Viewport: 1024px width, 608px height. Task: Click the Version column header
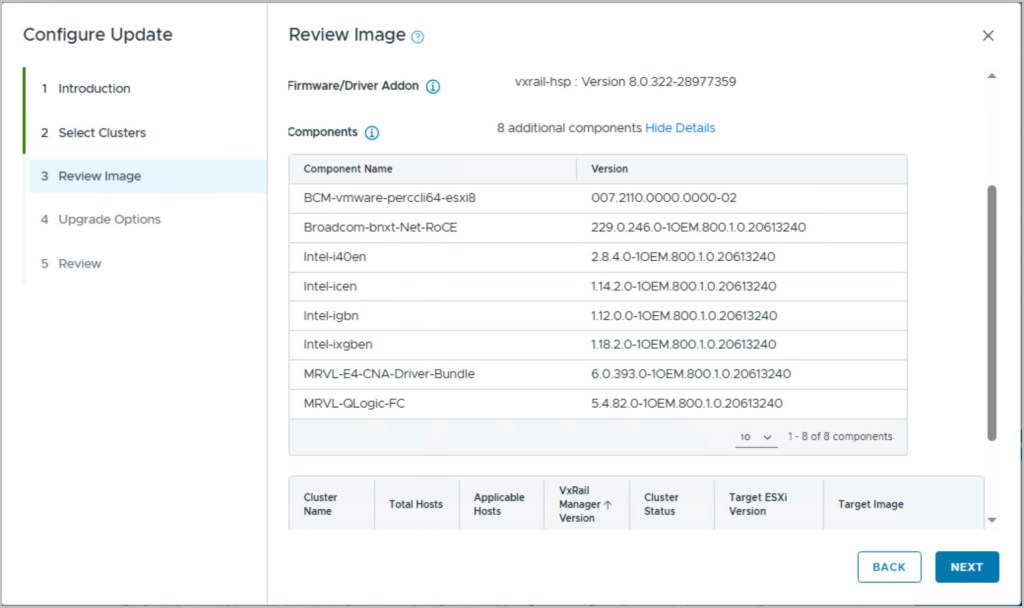(x=610, y=169)
